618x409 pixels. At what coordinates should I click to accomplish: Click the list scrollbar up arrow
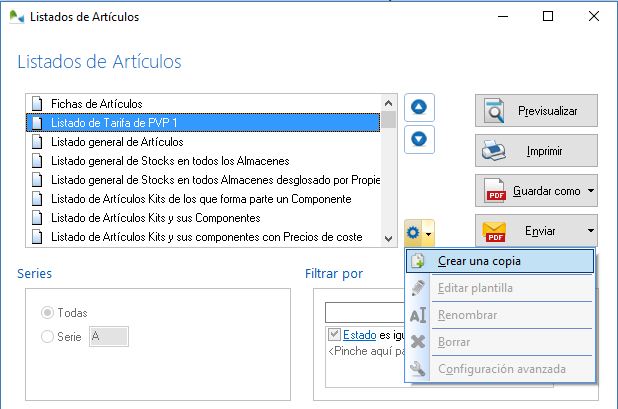coord(389,103)
